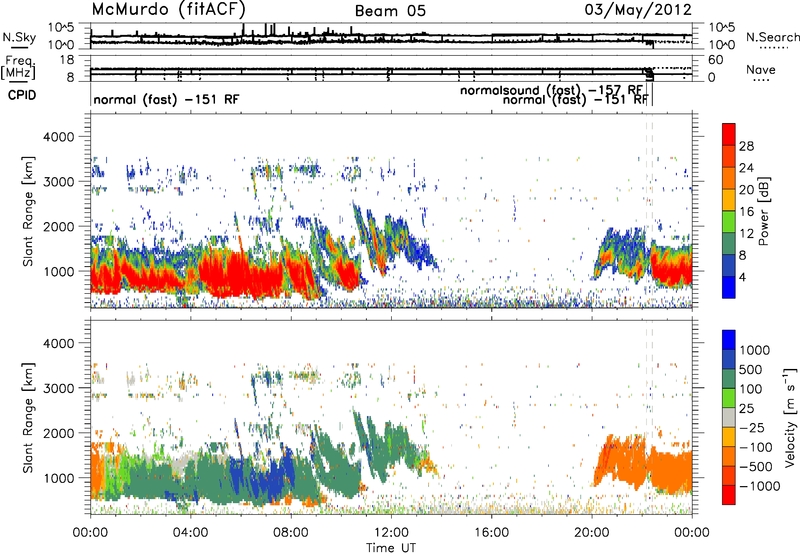Click the N.Sky legend label
The width and height of the screenshot is (800, 554).
(19, 37)
